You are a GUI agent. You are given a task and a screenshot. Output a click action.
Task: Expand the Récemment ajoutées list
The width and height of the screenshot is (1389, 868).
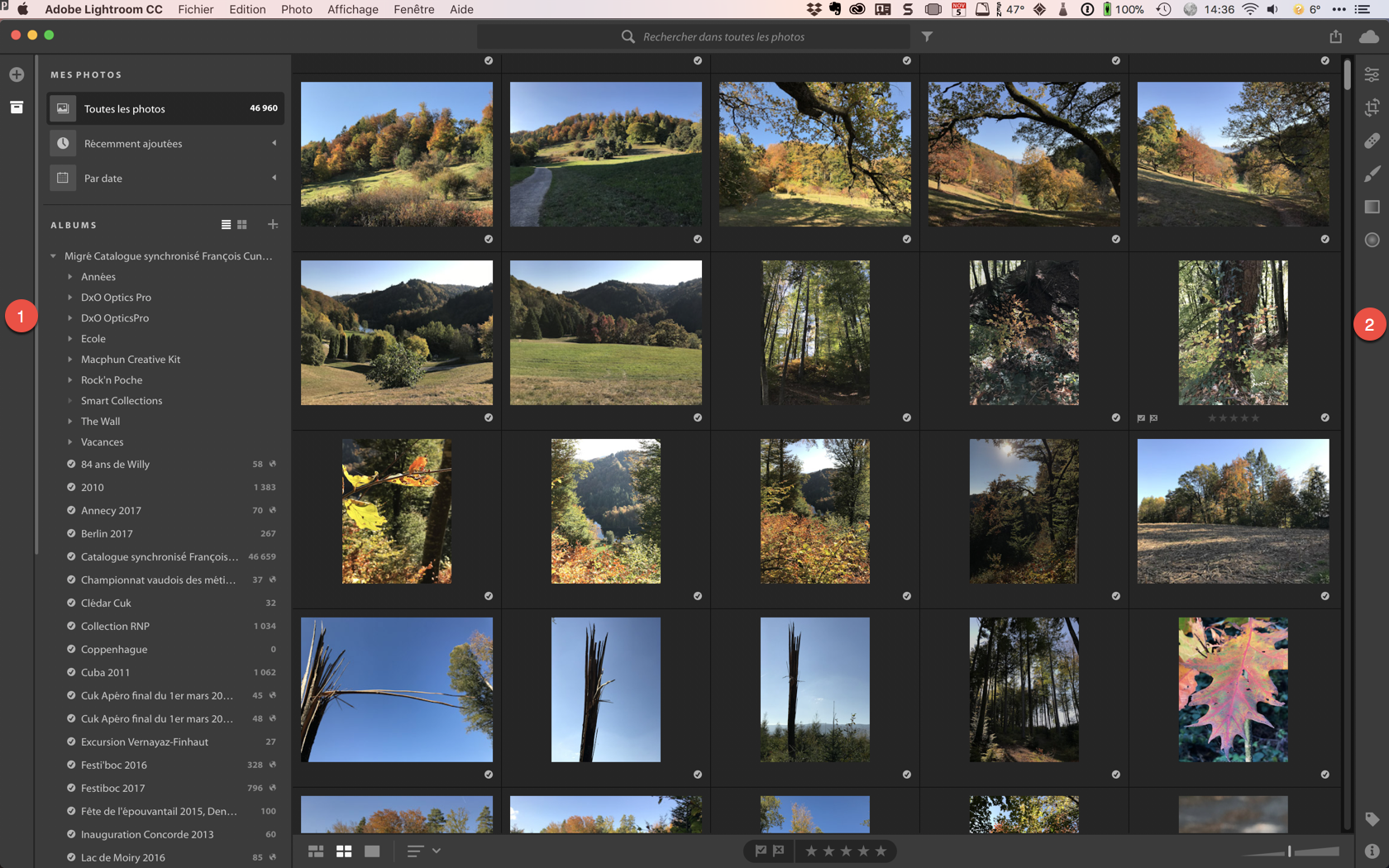pos(274,143)
